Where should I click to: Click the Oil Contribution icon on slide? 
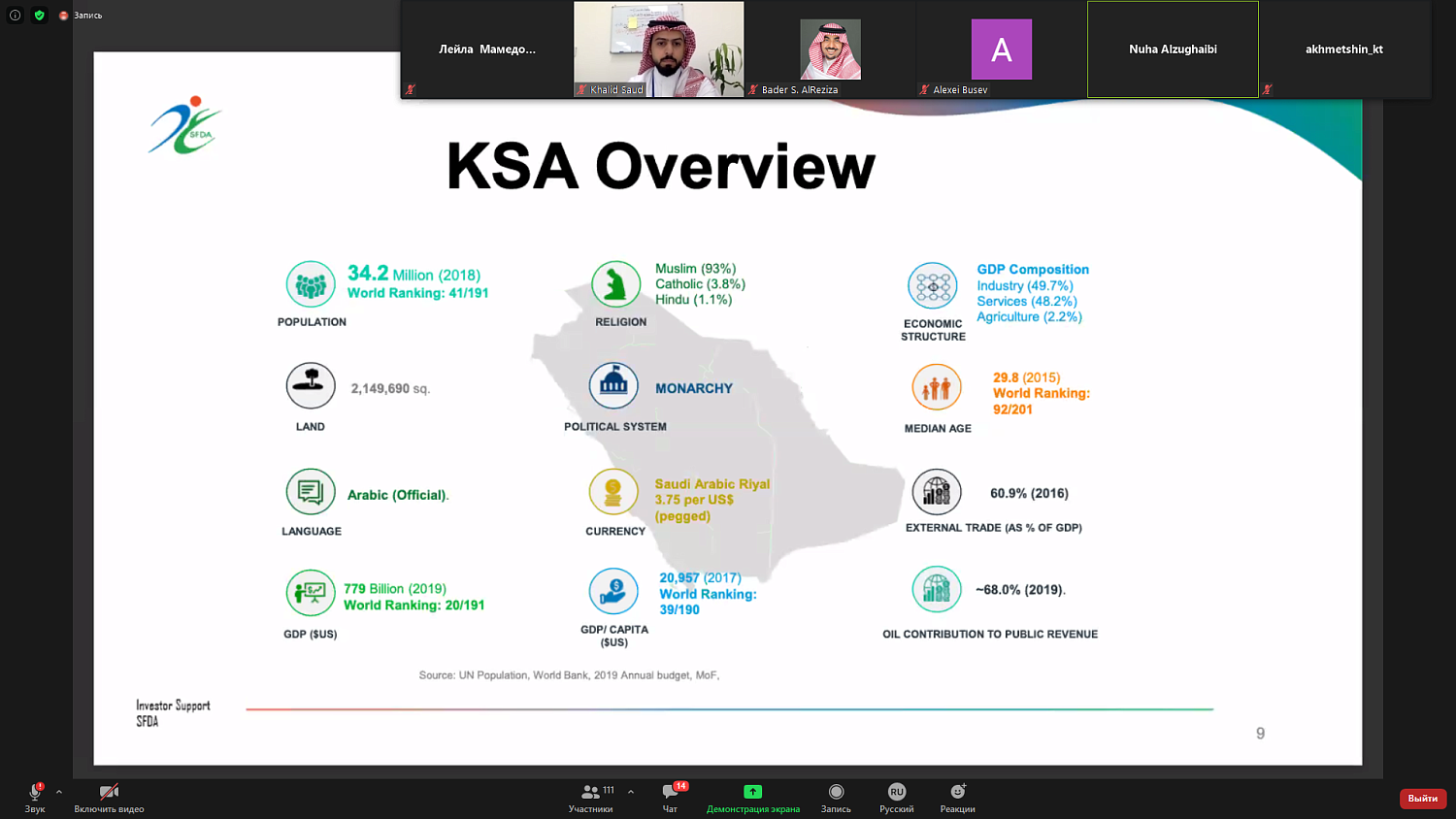[937, 589]
